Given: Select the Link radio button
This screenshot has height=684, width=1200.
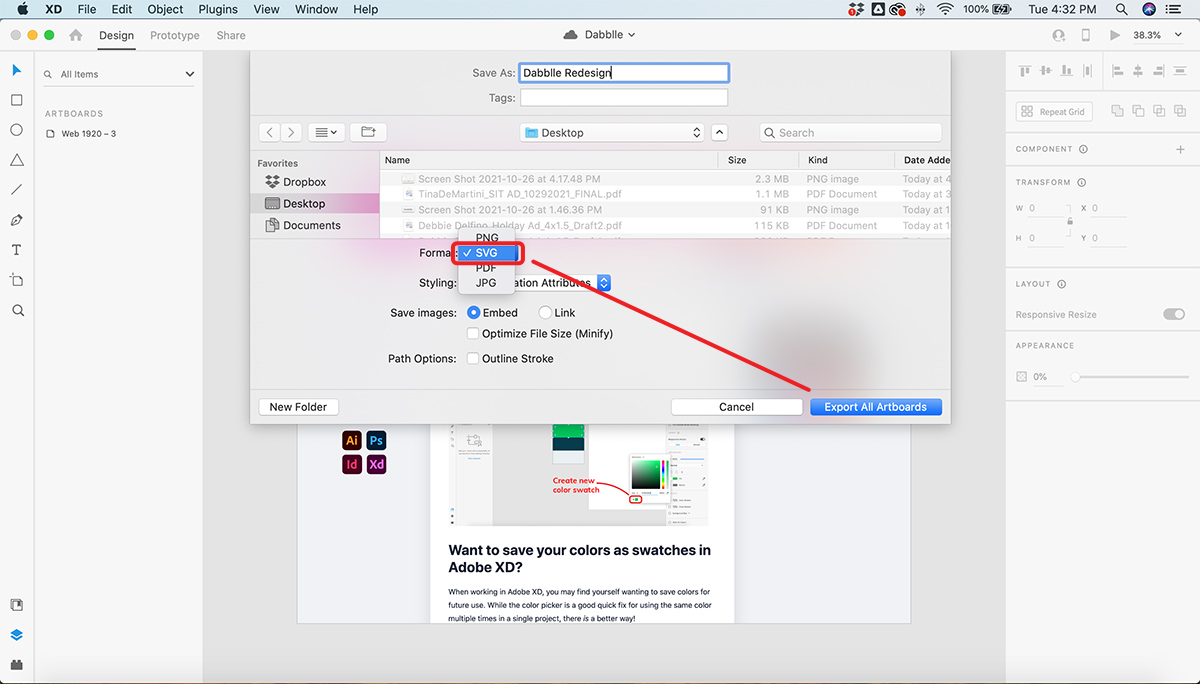Looking at the screenshot, I should click(x=545, y=313).
